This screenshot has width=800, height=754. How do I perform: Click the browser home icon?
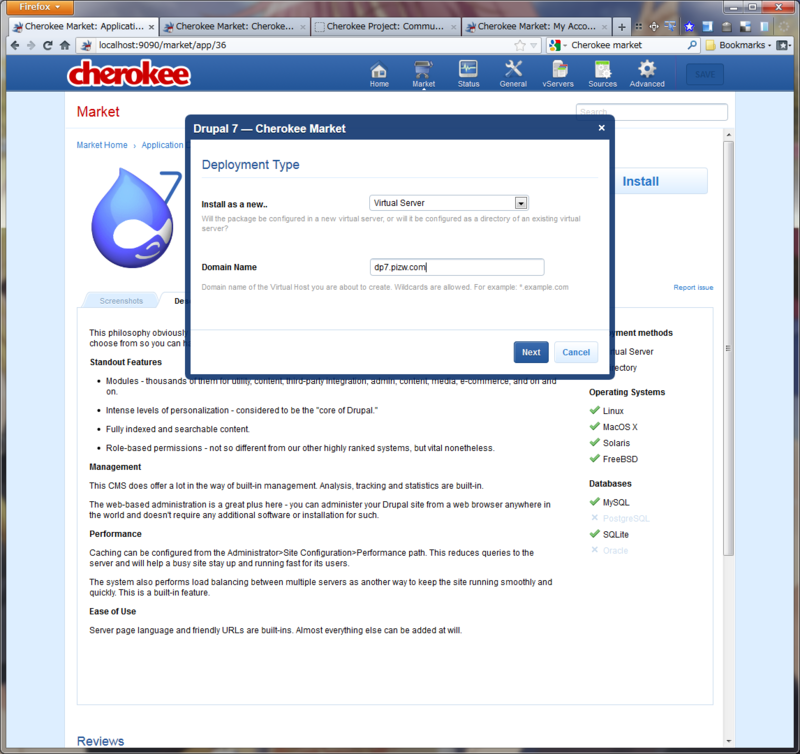click(x=64, y=45)
